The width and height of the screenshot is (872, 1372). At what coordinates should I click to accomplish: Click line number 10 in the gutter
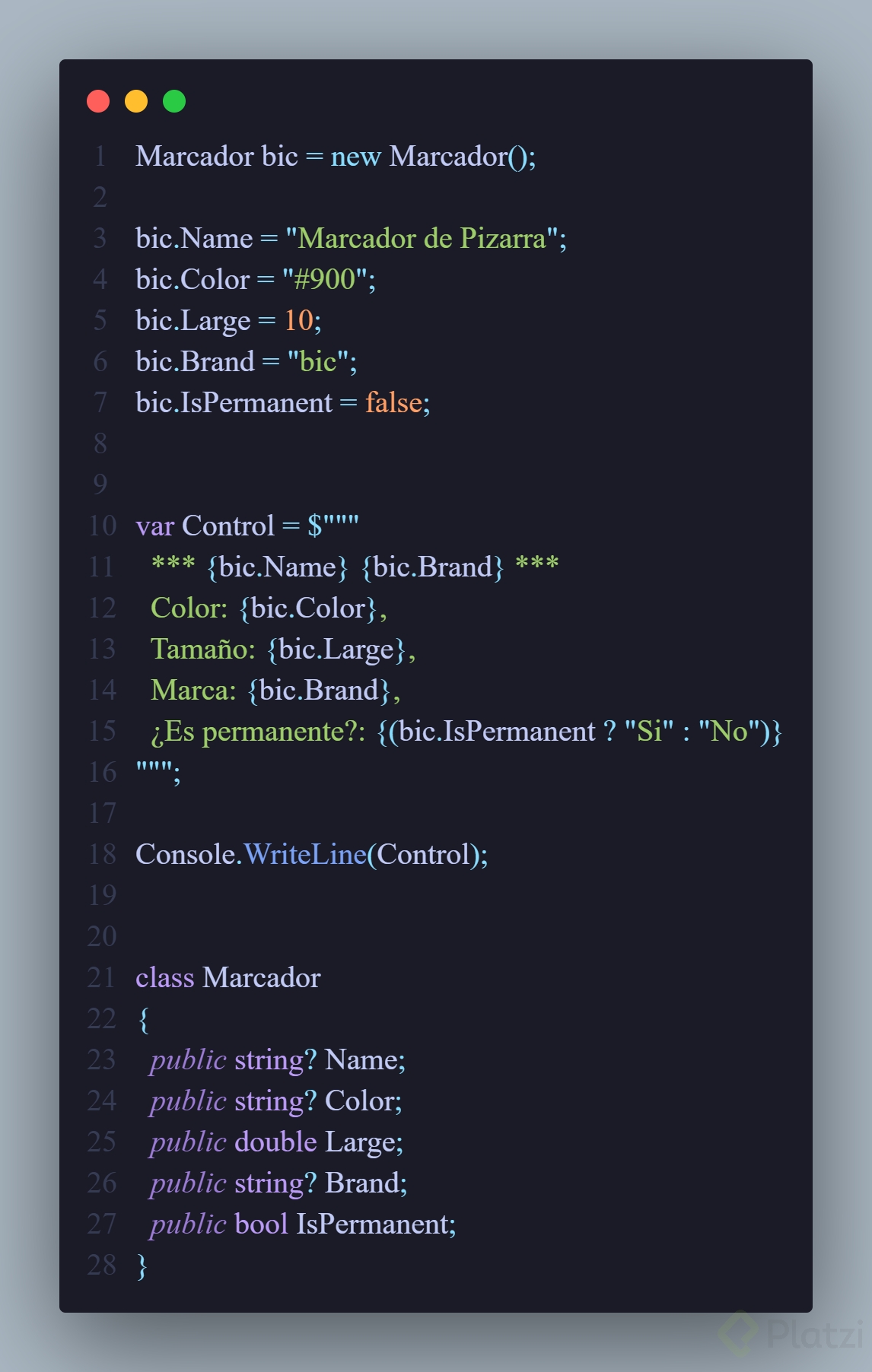102,526
